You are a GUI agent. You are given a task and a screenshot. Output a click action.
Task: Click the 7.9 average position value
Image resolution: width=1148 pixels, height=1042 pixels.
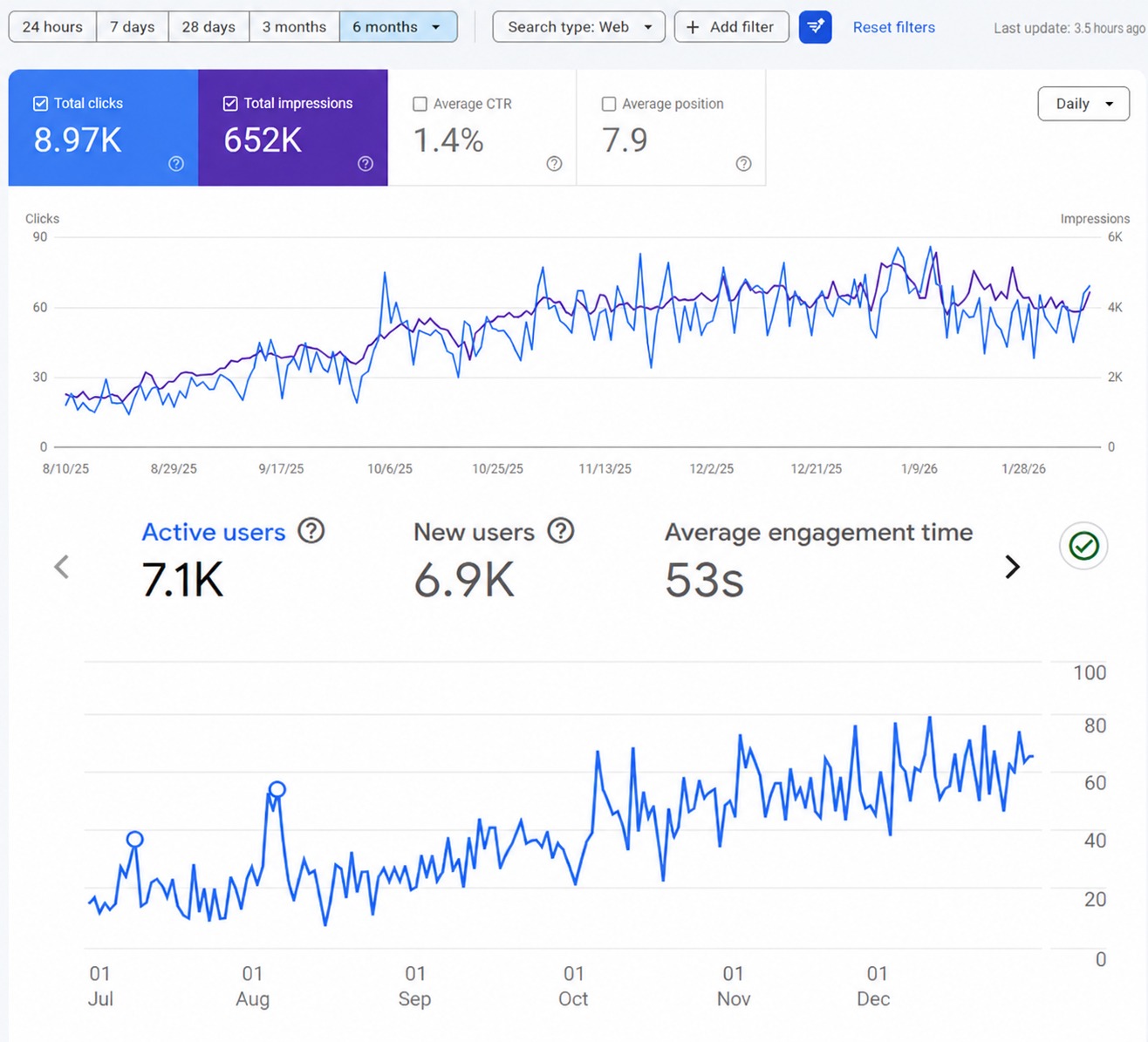pos(625,140)
